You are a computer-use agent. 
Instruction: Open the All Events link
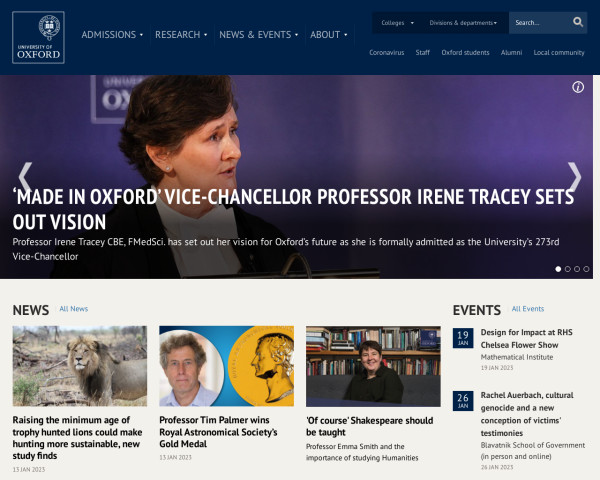tap(528, 309)
